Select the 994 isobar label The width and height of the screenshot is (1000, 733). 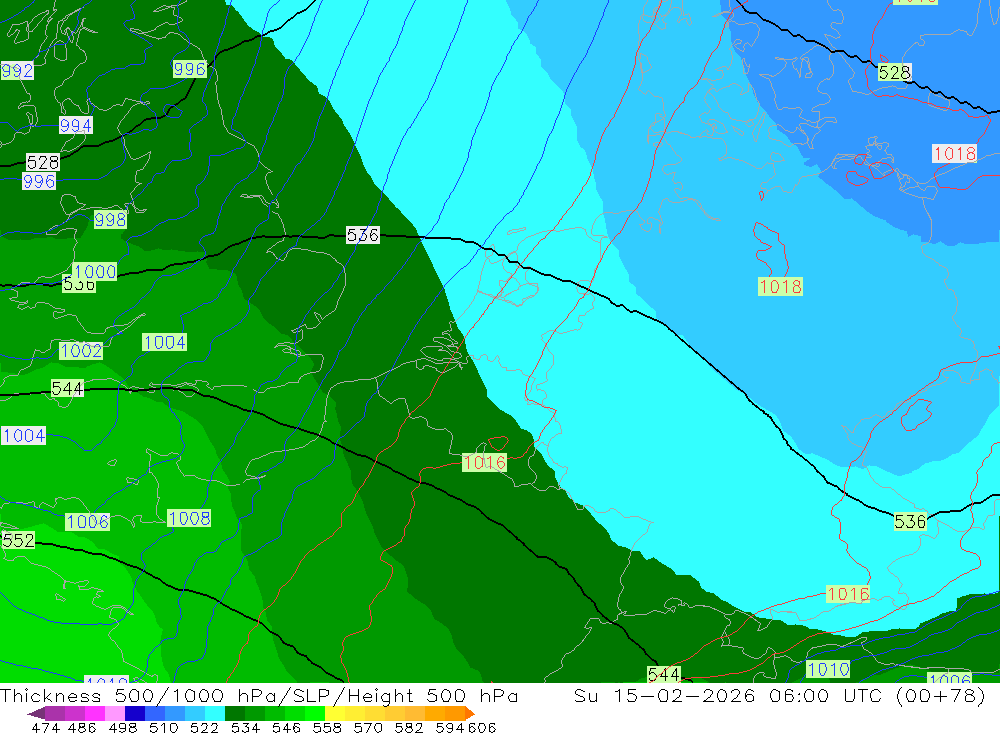76,125
